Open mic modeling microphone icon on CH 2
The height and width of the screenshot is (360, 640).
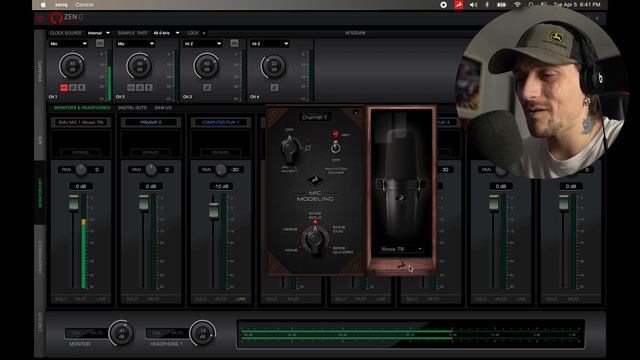[x=149, y=88]
